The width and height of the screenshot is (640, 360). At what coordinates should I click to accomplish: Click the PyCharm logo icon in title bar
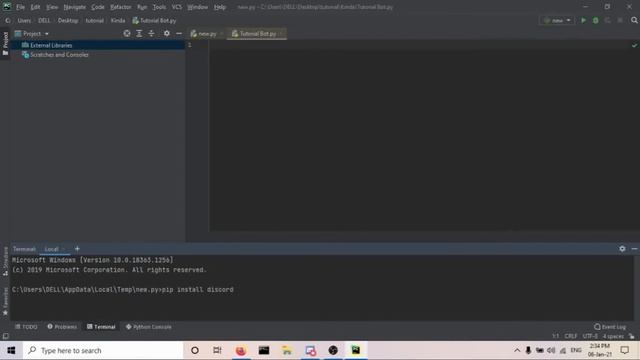coord(7,7)
